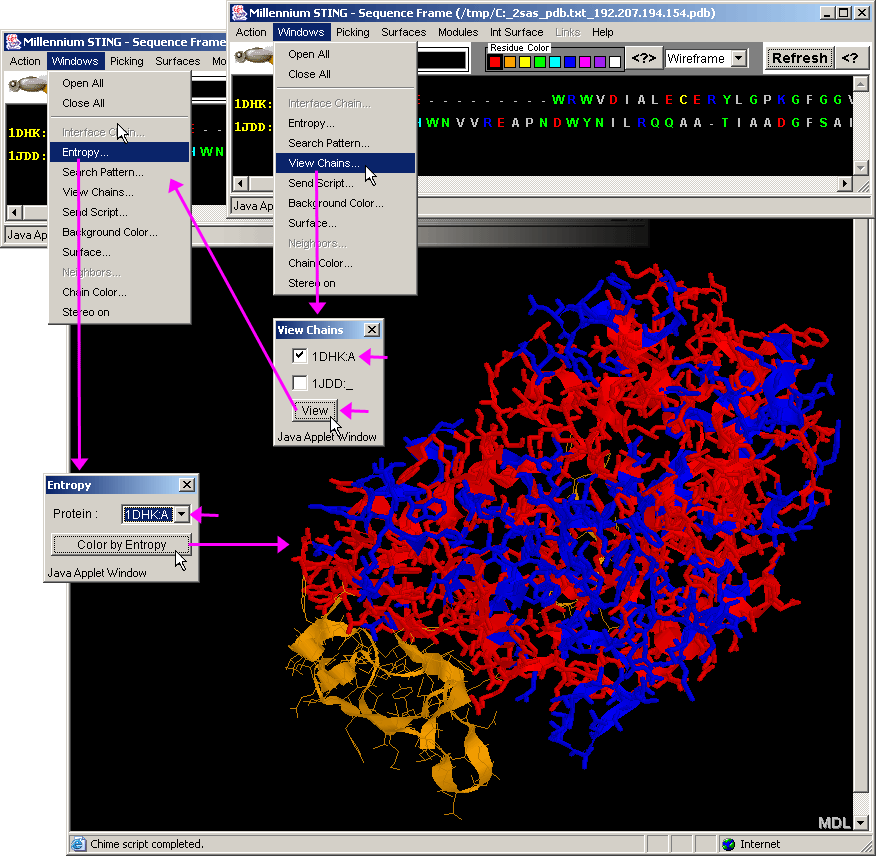Choose View Chains... in the background window's menu

120,192
